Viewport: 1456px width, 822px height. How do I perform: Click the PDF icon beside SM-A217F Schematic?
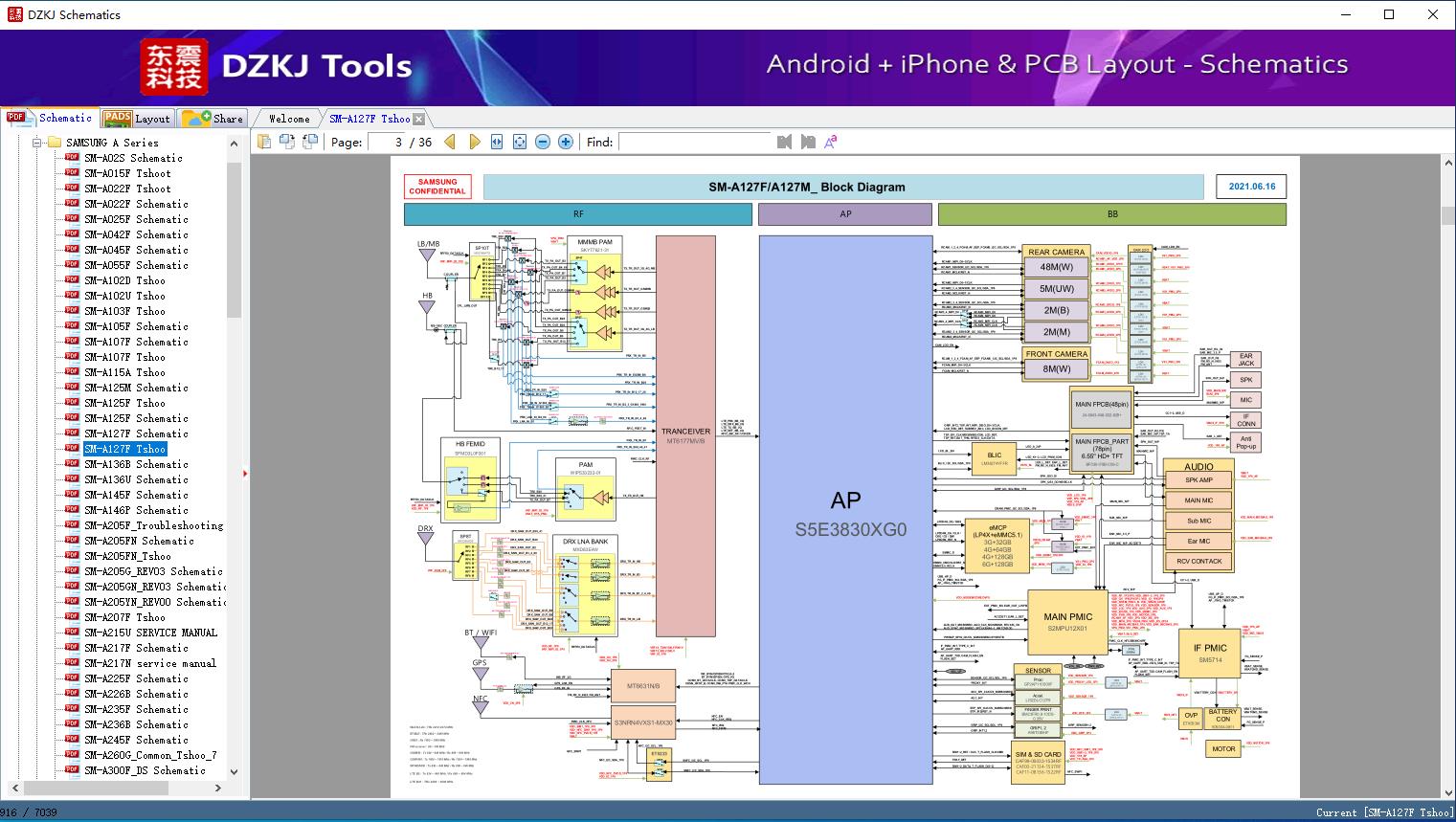[x=72, y=648]
